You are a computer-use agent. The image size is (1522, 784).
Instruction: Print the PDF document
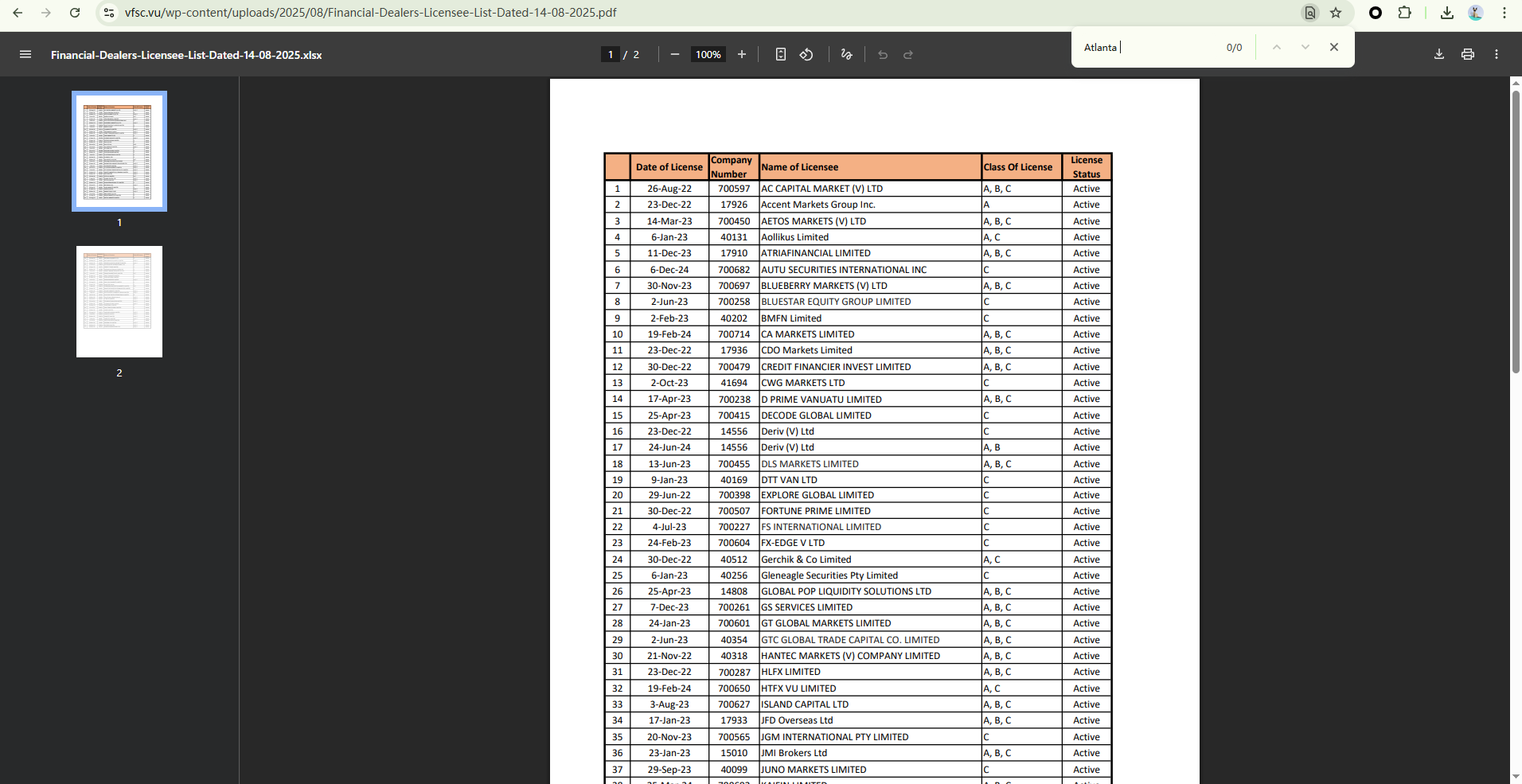pos(1468,54)
